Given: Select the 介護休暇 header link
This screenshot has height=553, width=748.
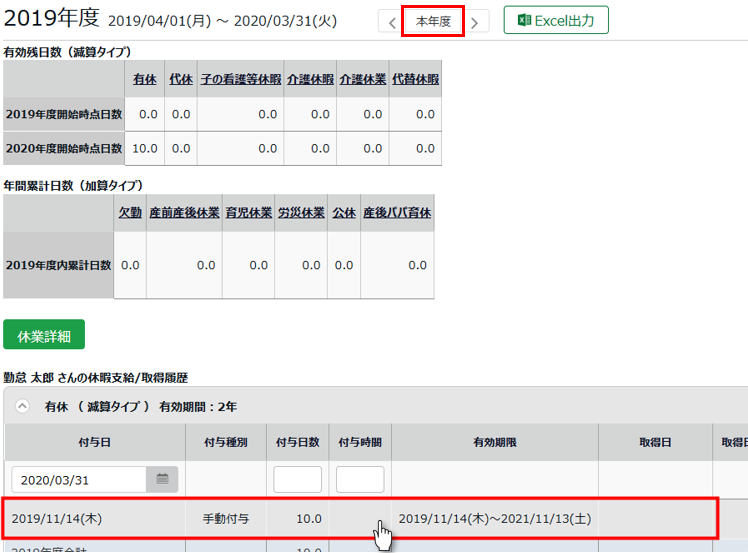Looking at the screenshot, I should [309, 79].
